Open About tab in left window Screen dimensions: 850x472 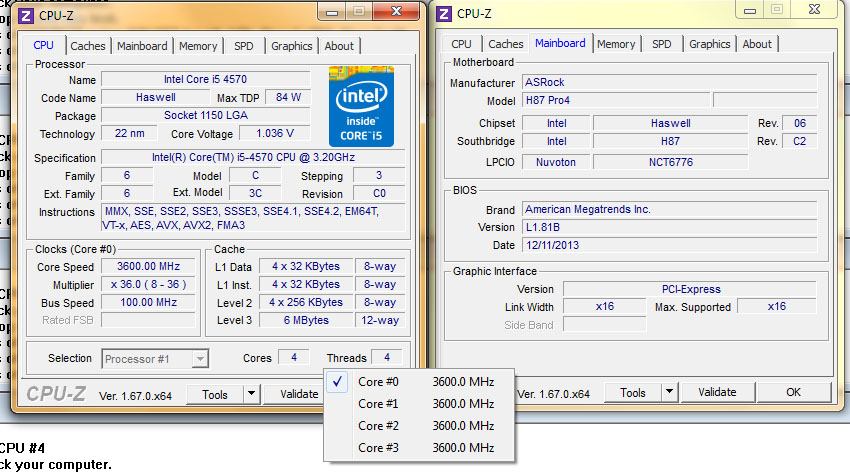pos(339,46)
